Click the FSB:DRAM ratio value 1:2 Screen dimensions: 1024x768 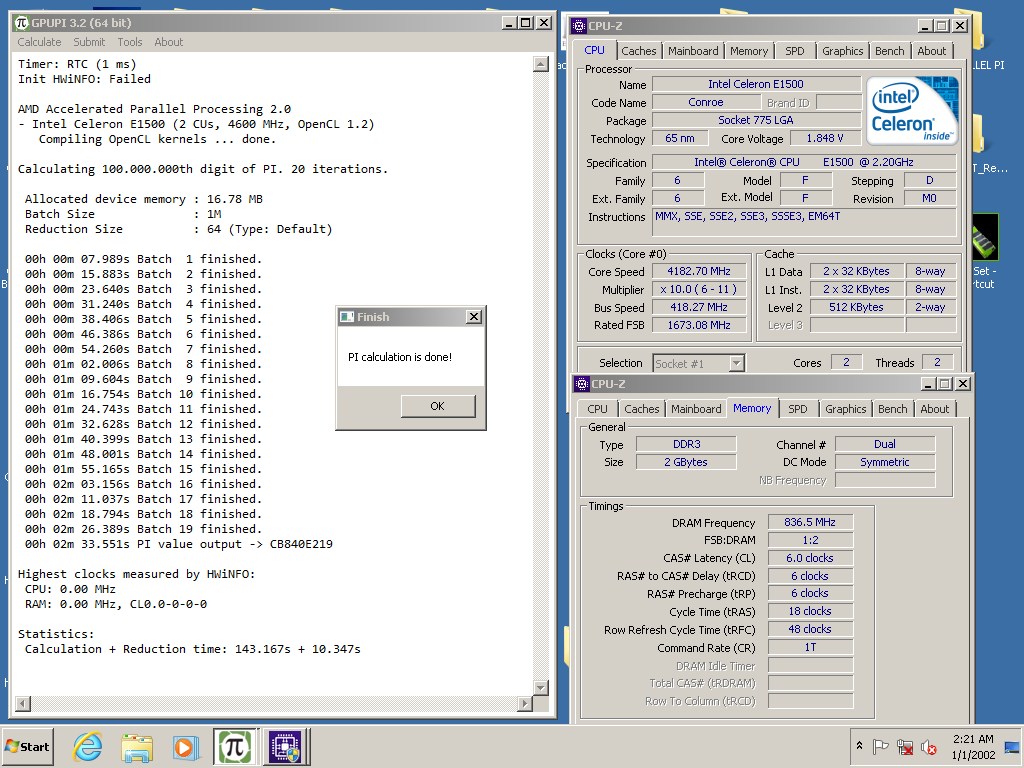tap(810, 540)
